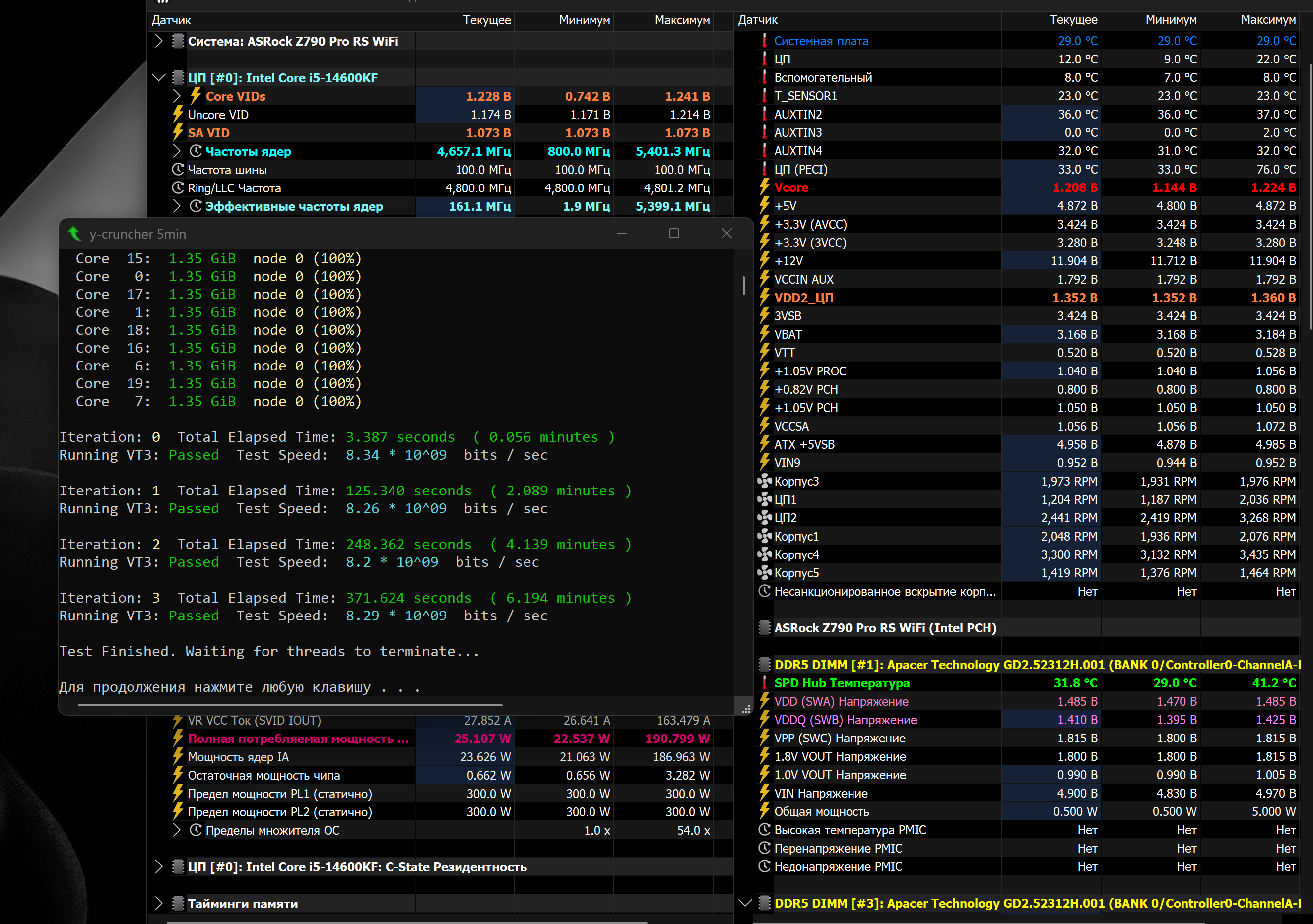Screen dimensions: 1313x924
Task: Click the Системная плата thermometer icon
Action: (x=764, y=41)
